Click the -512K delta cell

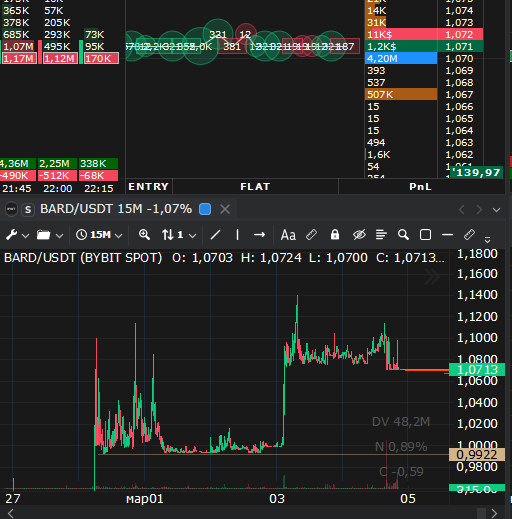(57, 175)
